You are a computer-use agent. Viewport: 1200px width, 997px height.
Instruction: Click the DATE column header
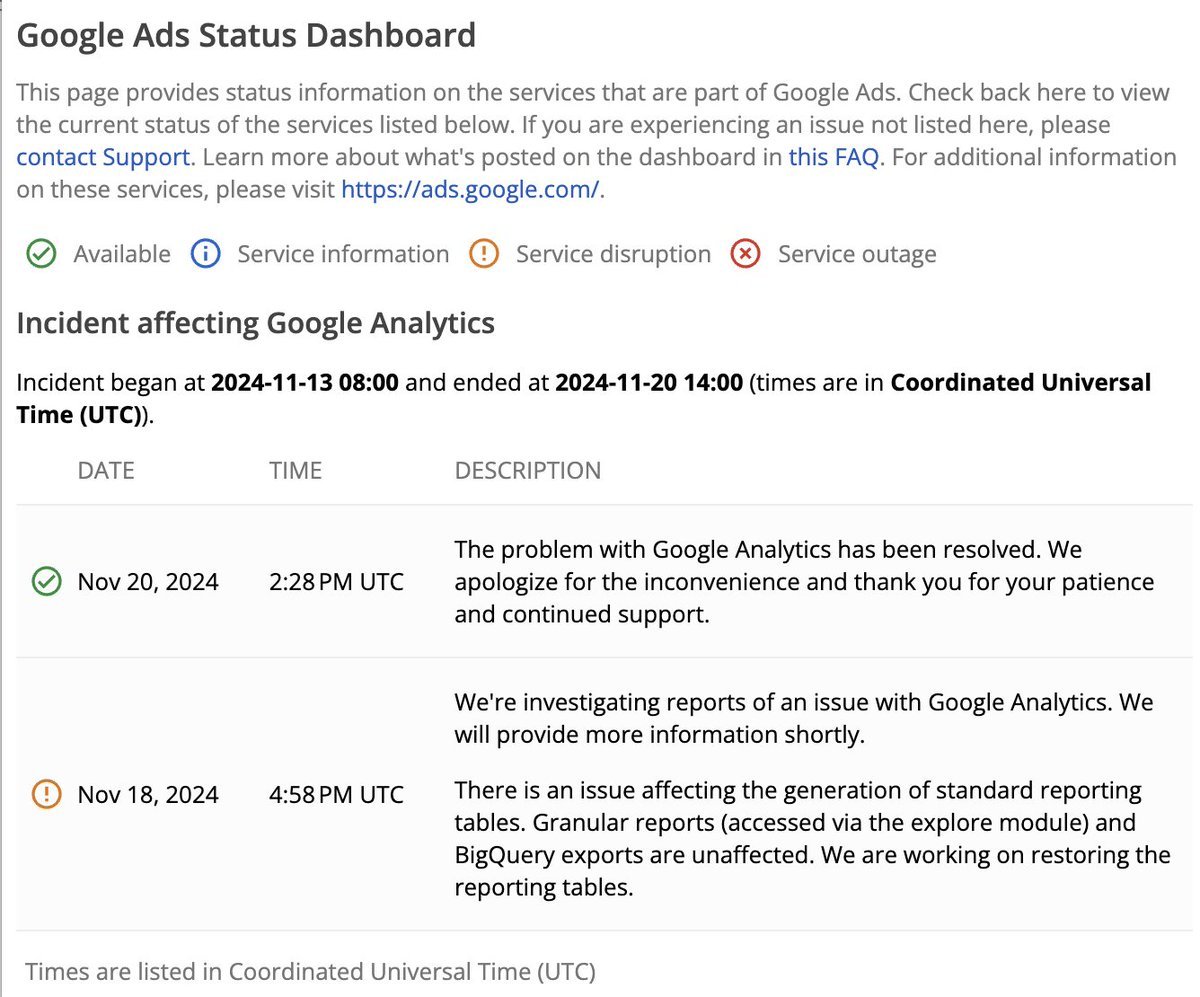point(106,470)
